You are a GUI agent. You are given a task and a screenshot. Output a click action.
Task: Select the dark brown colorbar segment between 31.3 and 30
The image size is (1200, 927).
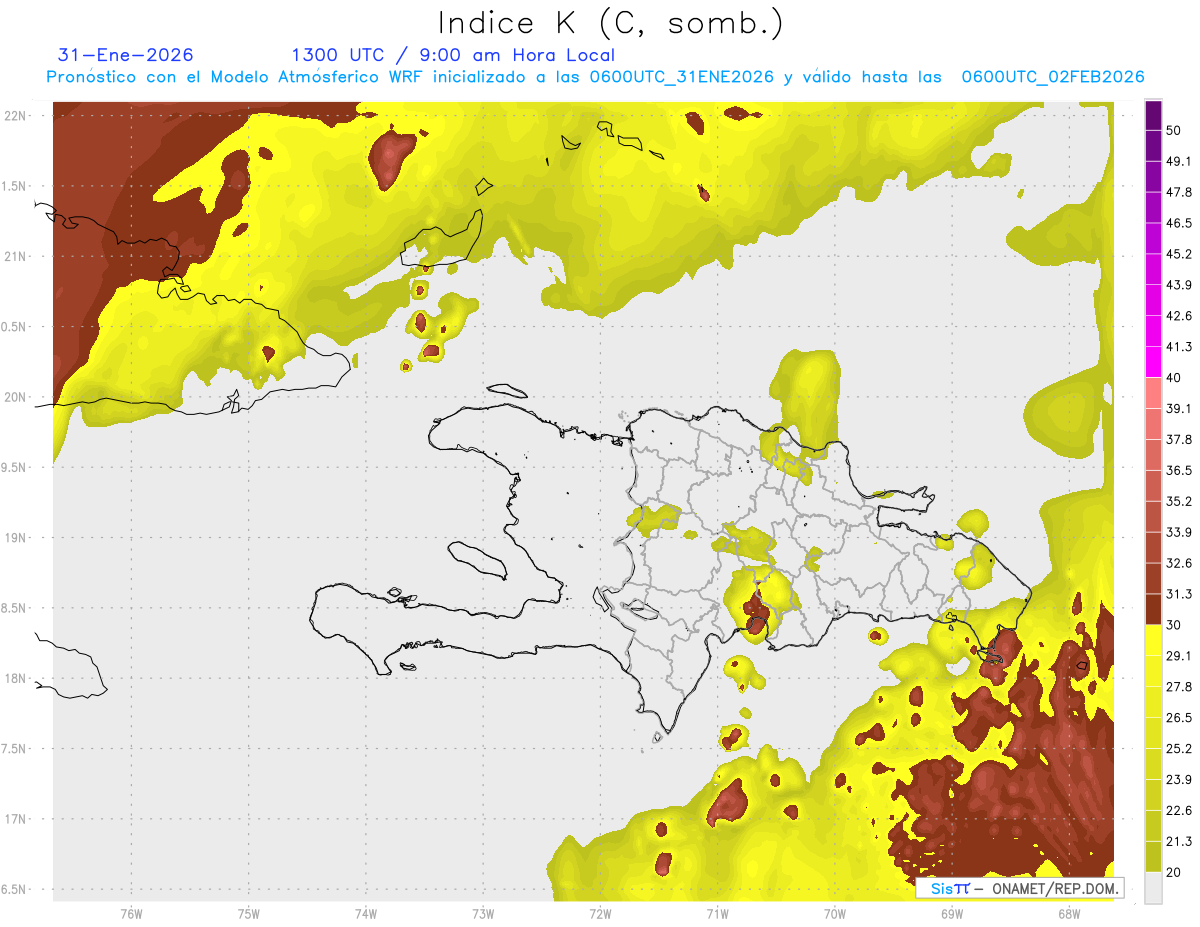point(1154,609)
